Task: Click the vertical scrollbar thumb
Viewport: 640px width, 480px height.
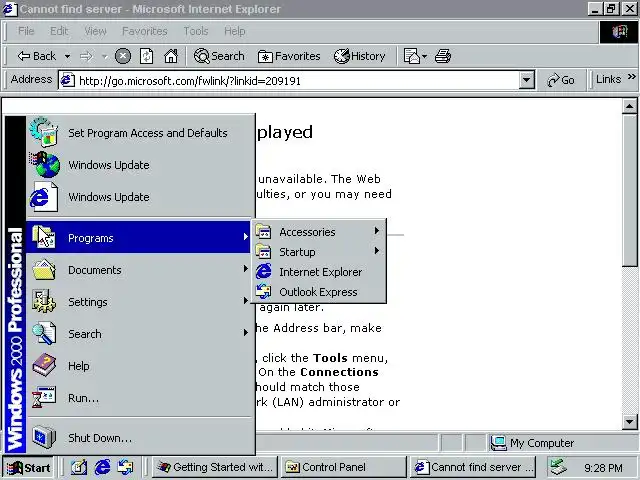Action: coord(629,191)
